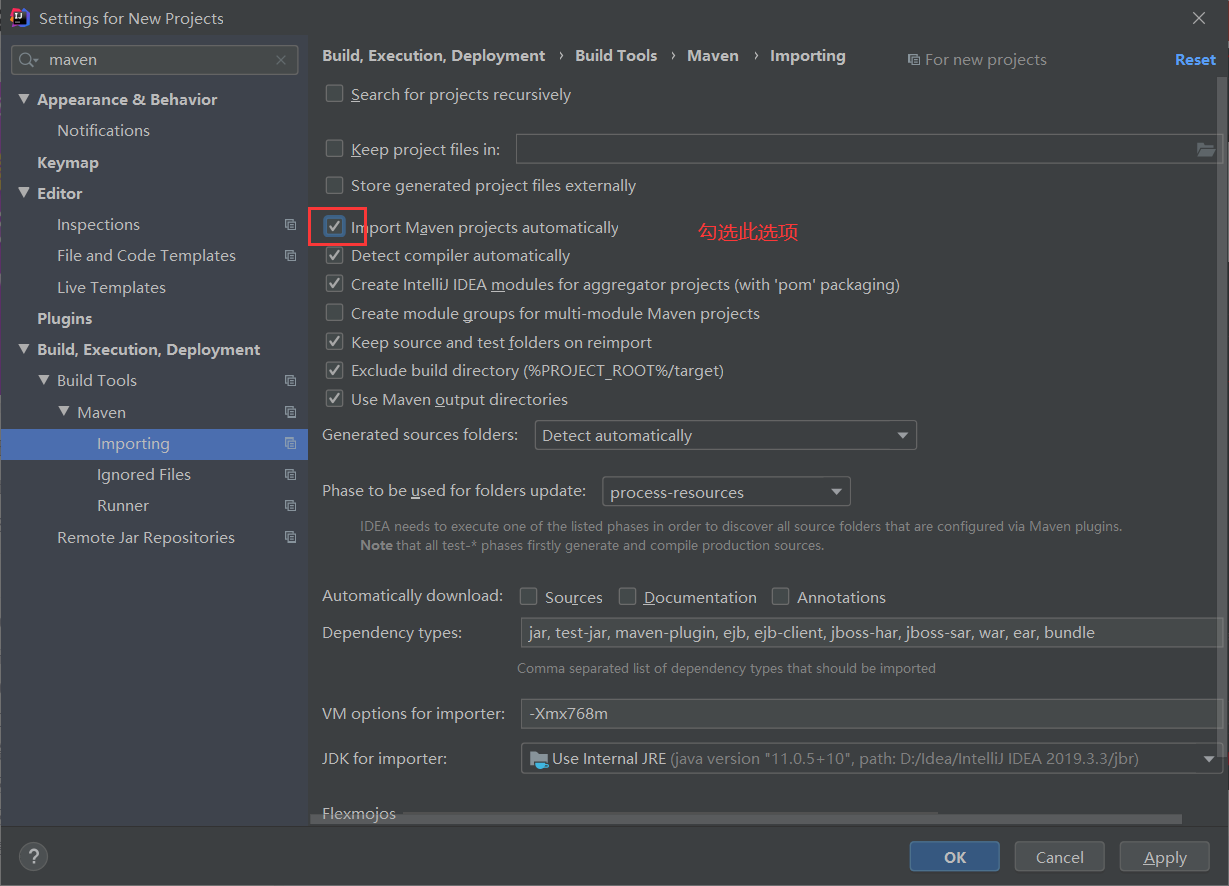Open Runner settings under Maven

[123, 506]
